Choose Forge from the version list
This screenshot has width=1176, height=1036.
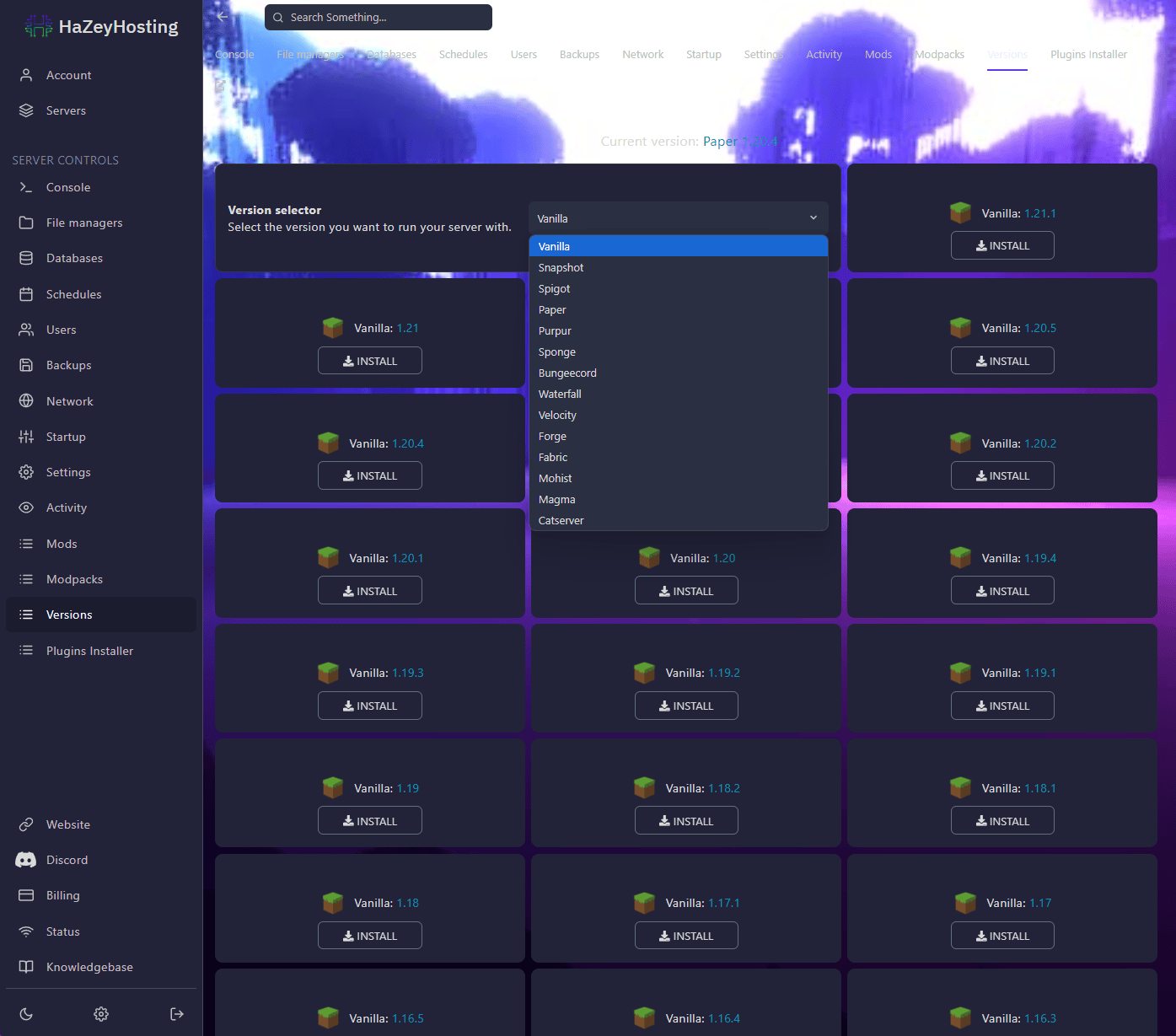pyautogui.click(x=678, y=436)
